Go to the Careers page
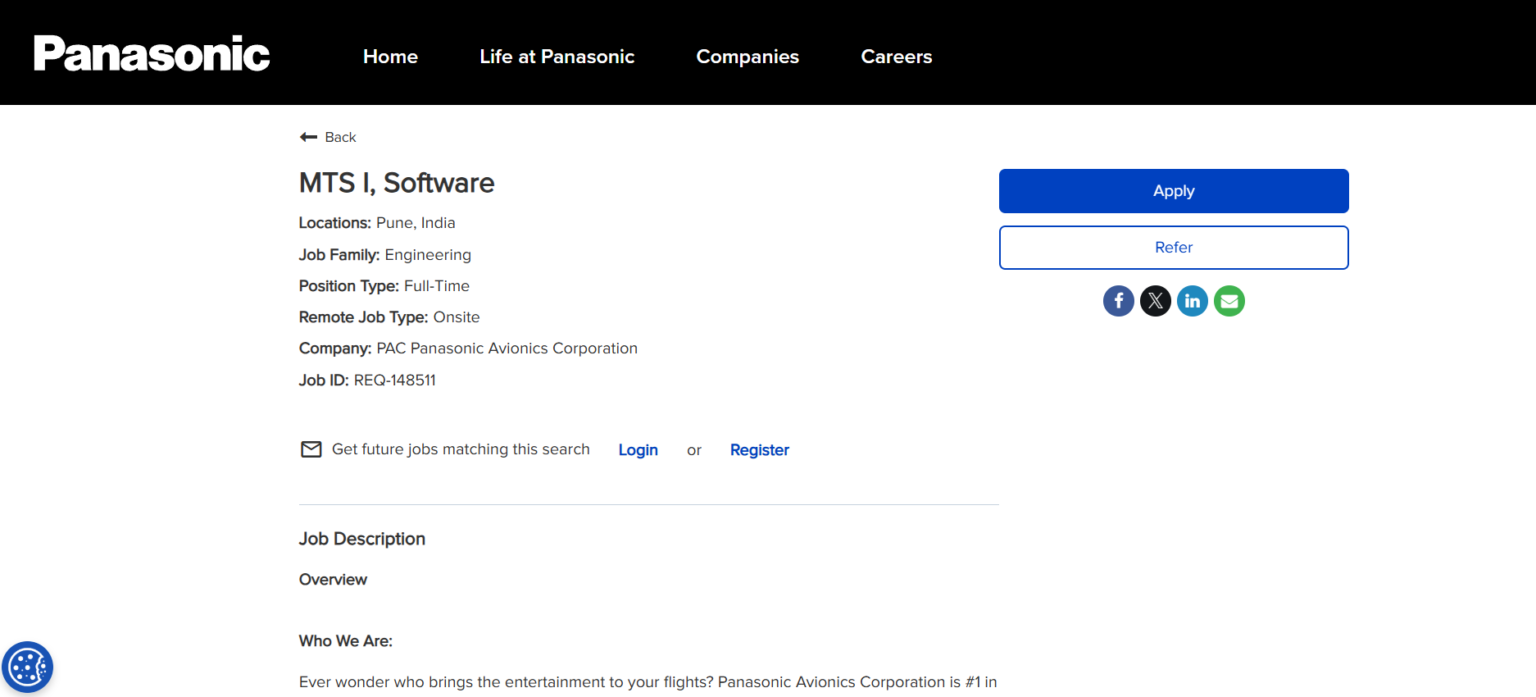 pyautogui.click(x=896, y=57)
